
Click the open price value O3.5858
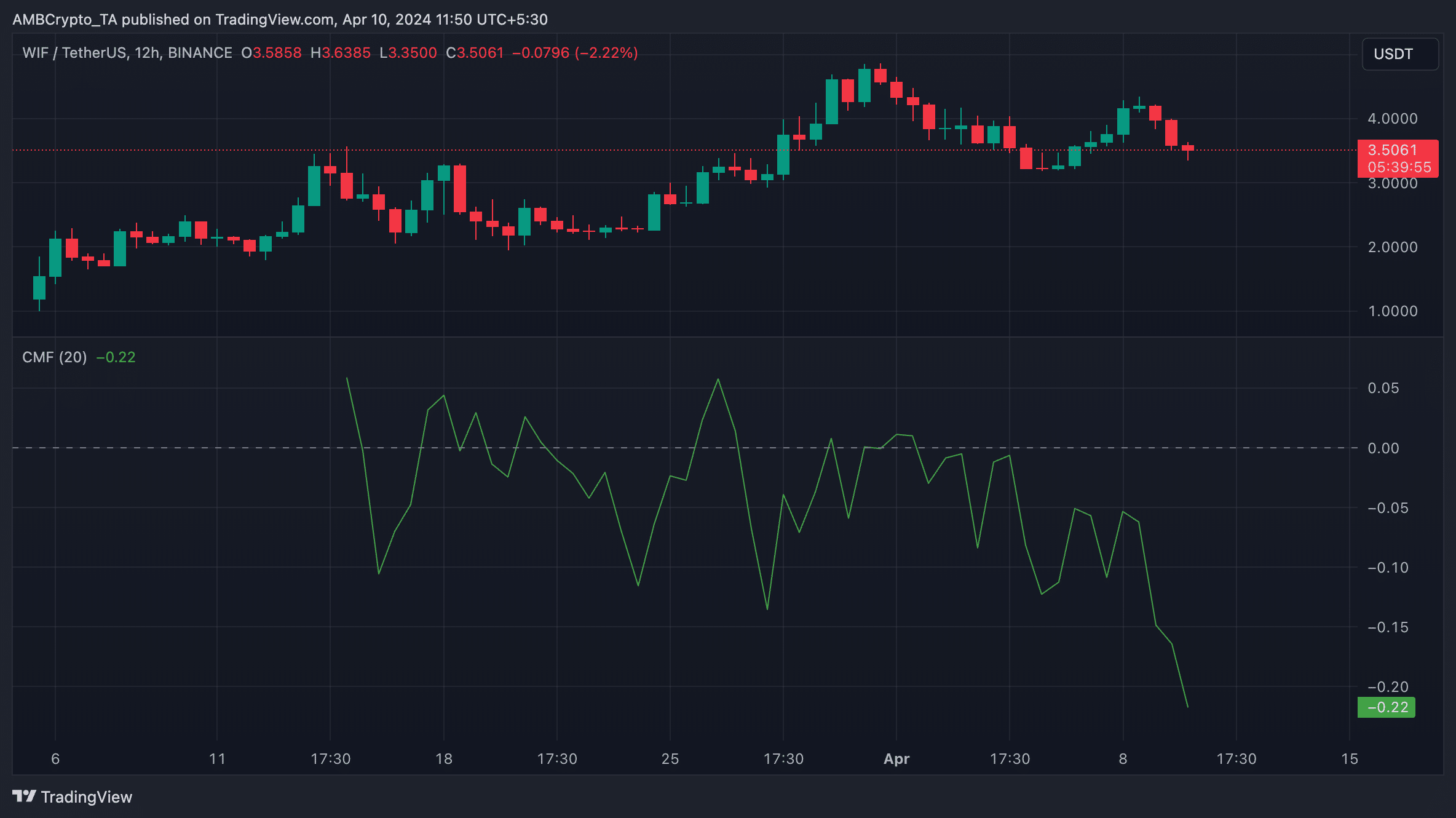click(x=271, y=53)
